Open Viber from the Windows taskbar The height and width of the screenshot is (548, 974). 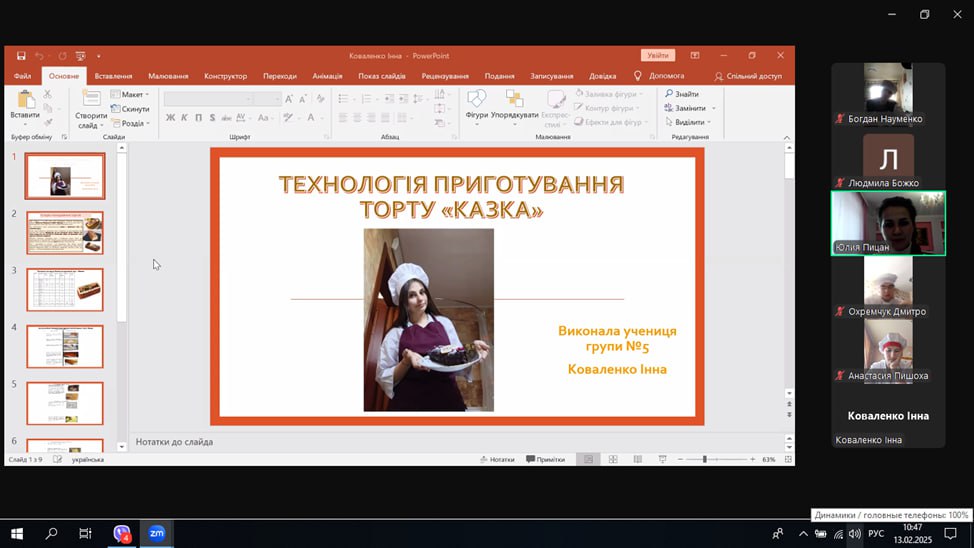click(122, 533)
